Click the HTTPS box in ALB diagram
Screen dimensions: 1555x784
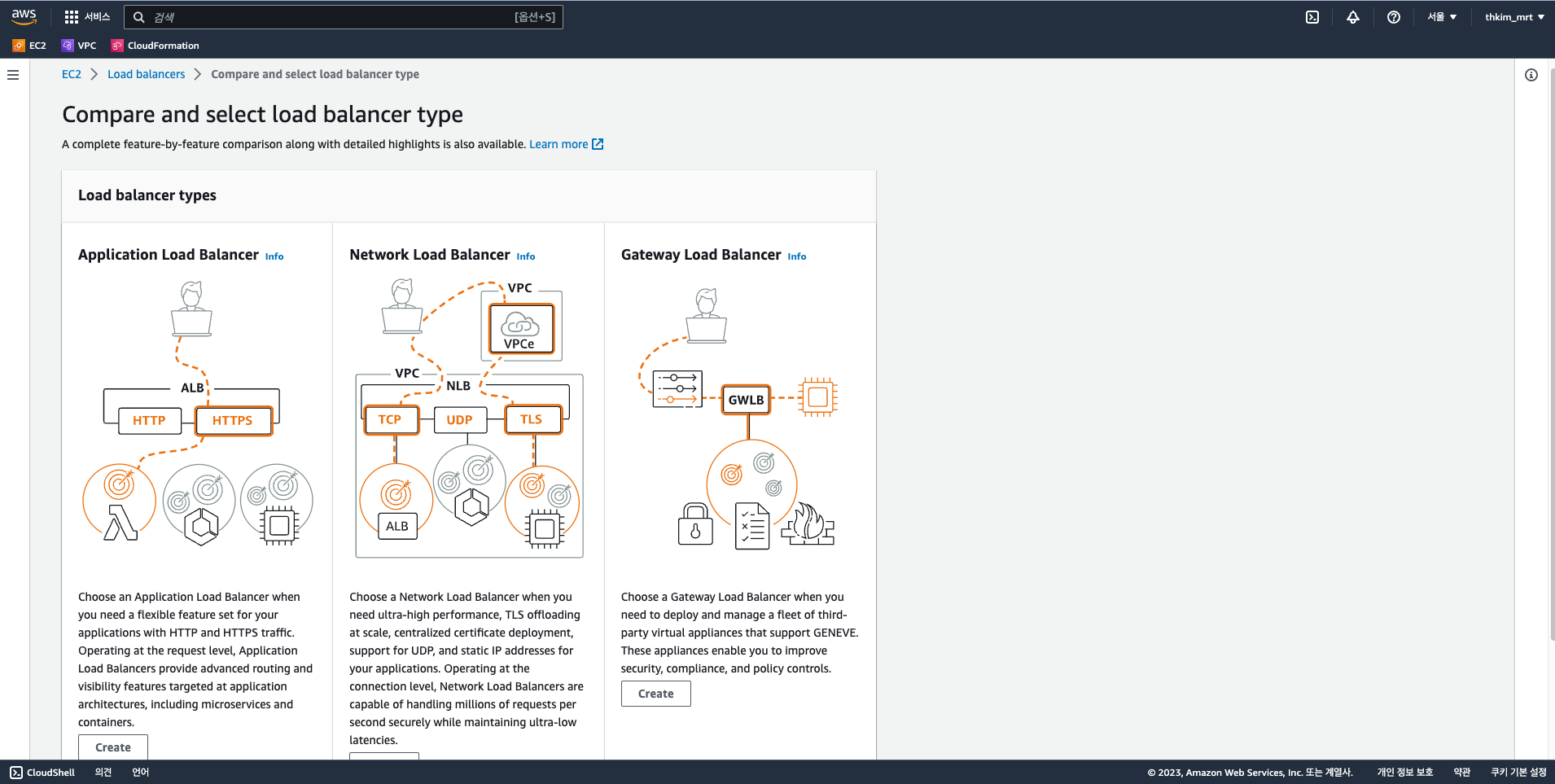pos(233,420)
